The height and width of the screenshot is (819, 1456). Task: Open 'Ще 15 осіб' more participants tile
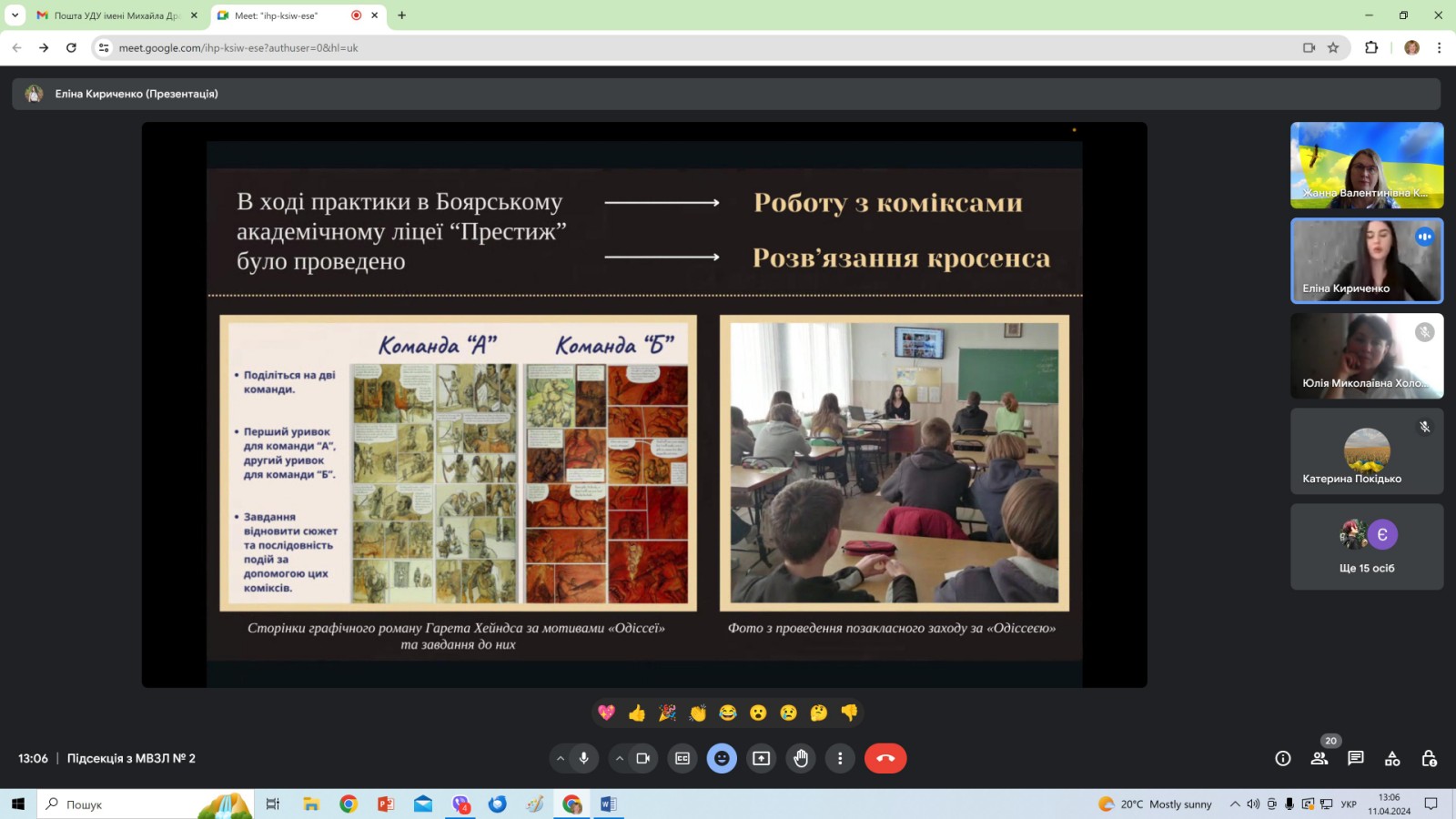(1367, 547)
